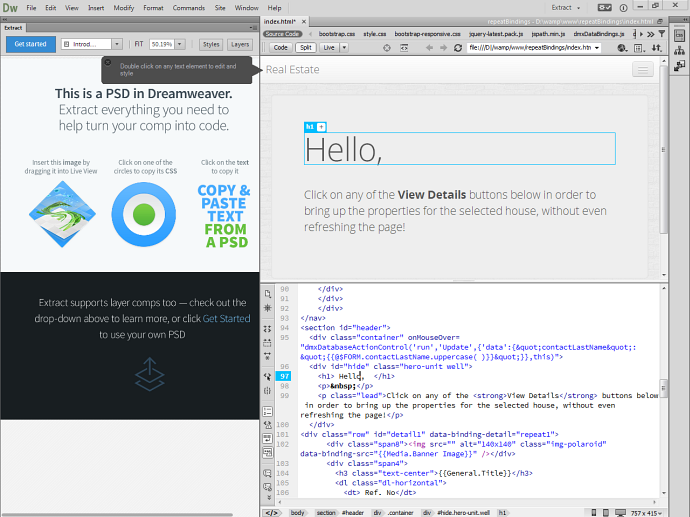
Task: Click mobile size icon in status bar
Action: (594, 513)
